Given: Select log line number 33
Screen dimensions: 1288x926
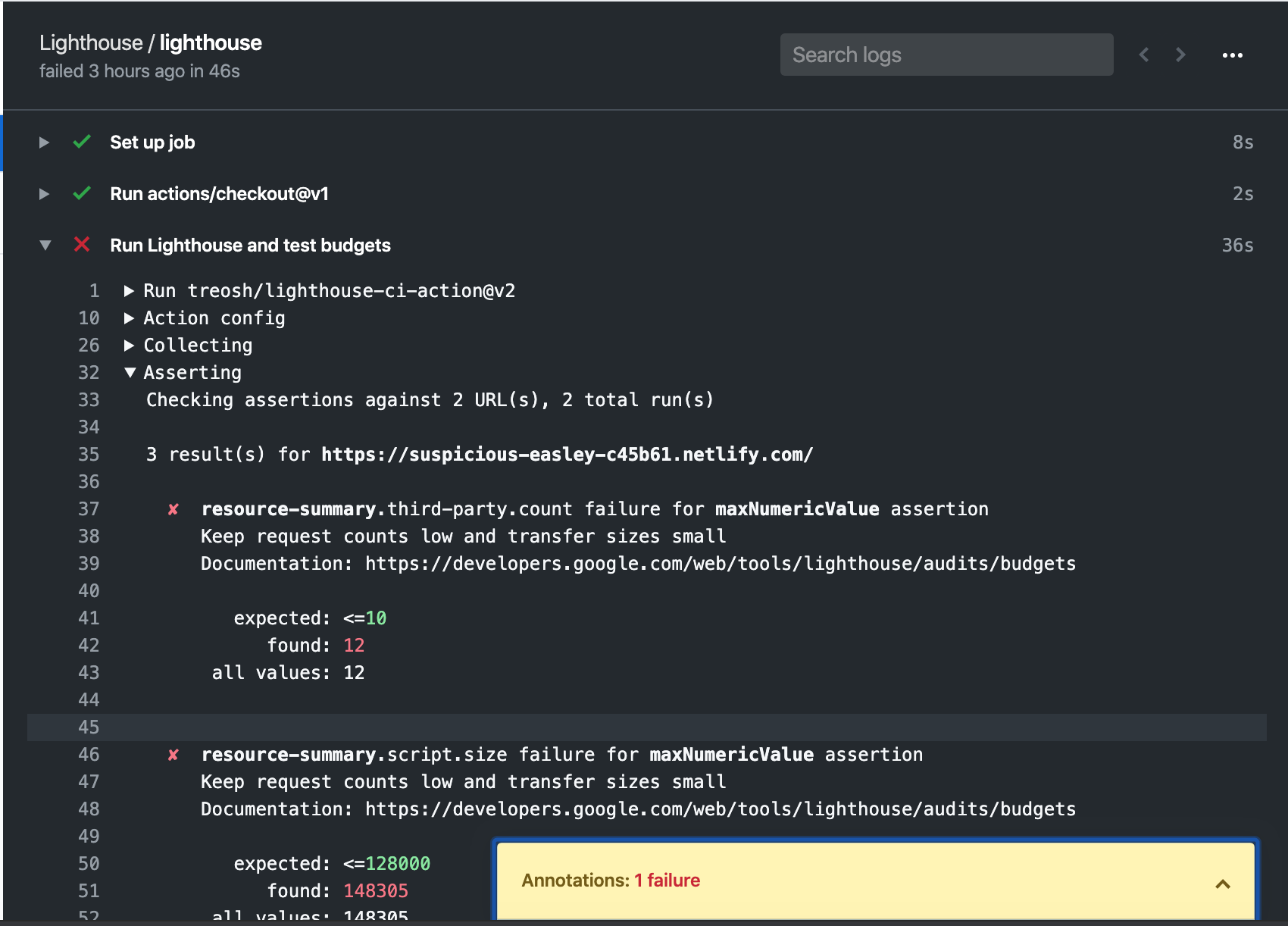Looking at the screenshot, I should coord(89,400).
